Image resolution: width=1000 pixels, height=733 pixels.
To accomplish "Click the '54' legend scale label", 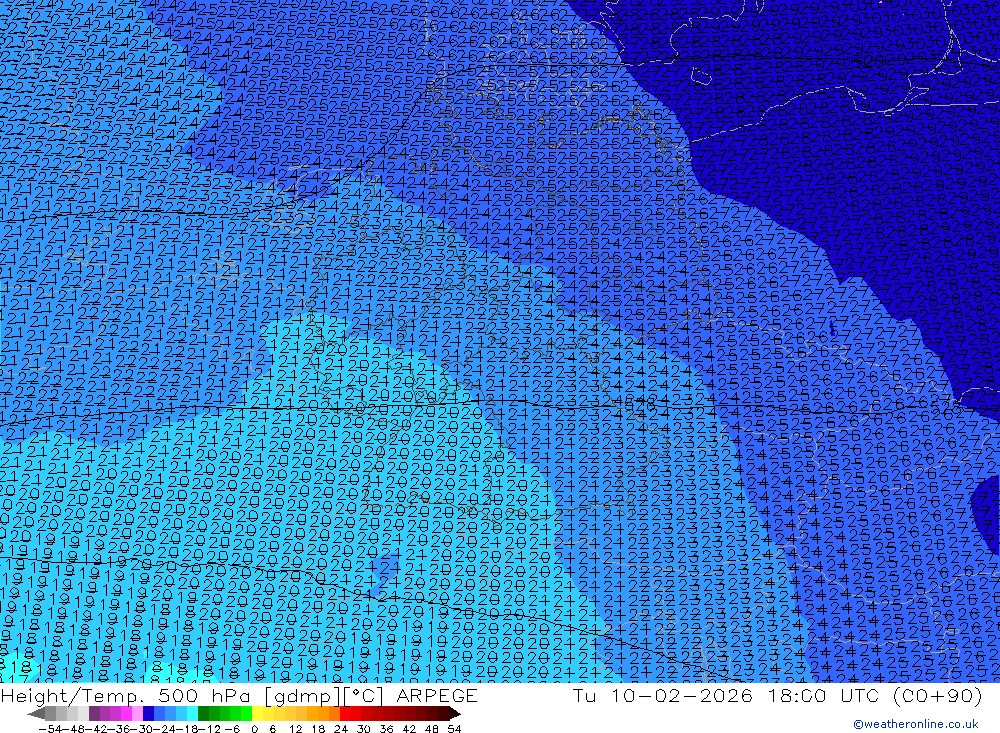I will [x=454, y=729].
